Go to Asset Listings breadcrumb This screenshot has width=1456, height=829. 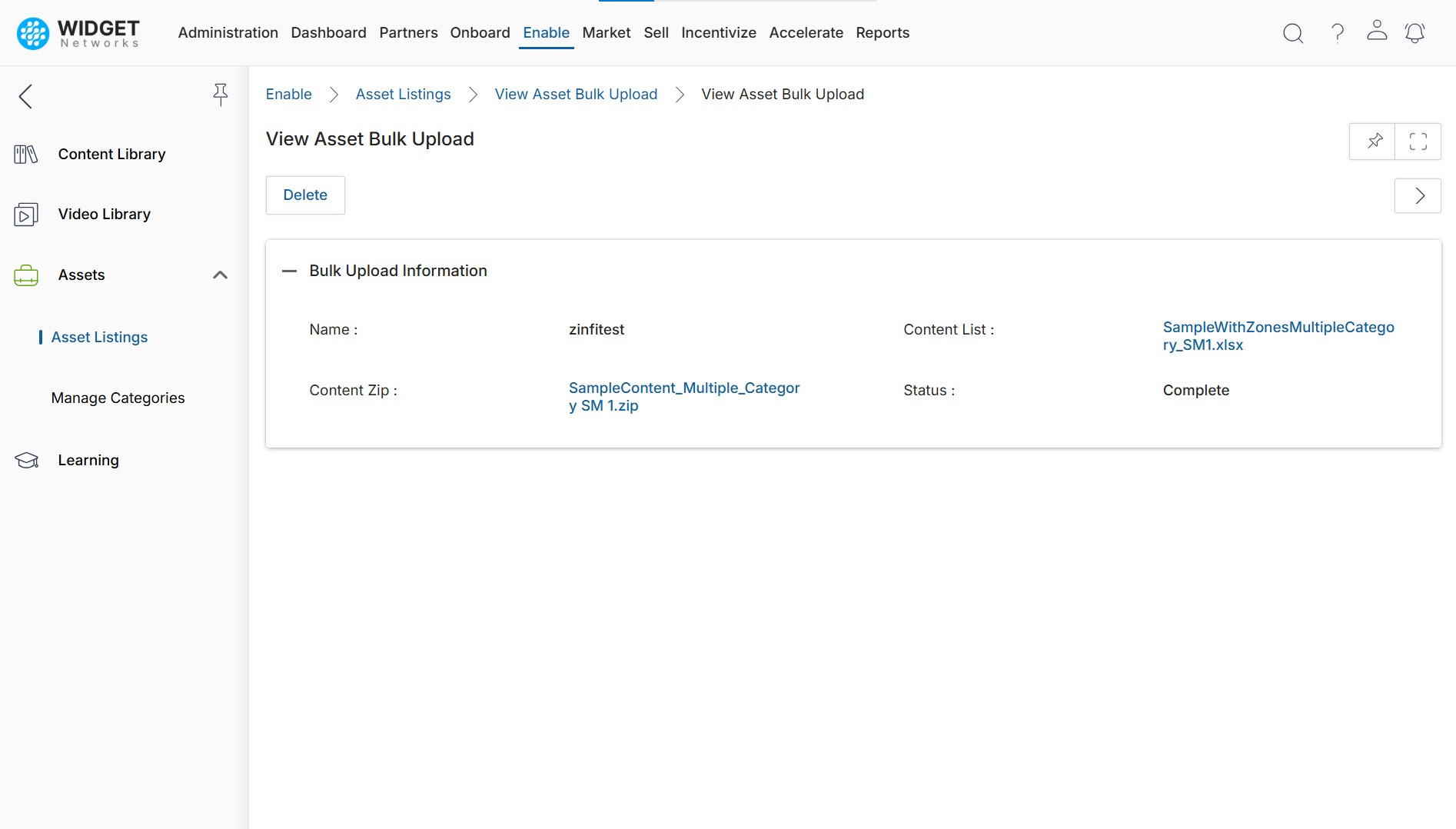click(403, 95)
